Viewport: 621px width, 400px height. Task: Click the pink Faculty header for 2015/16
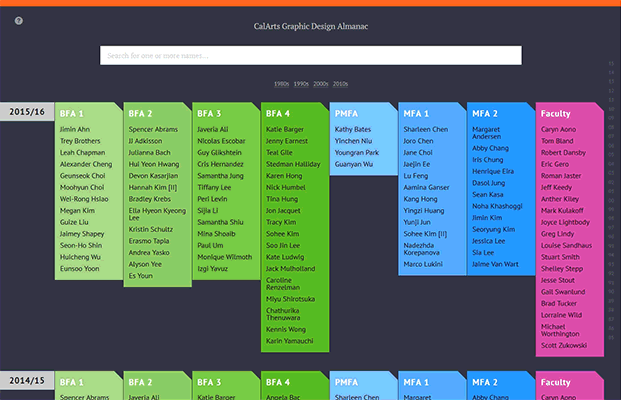[555, 114]
